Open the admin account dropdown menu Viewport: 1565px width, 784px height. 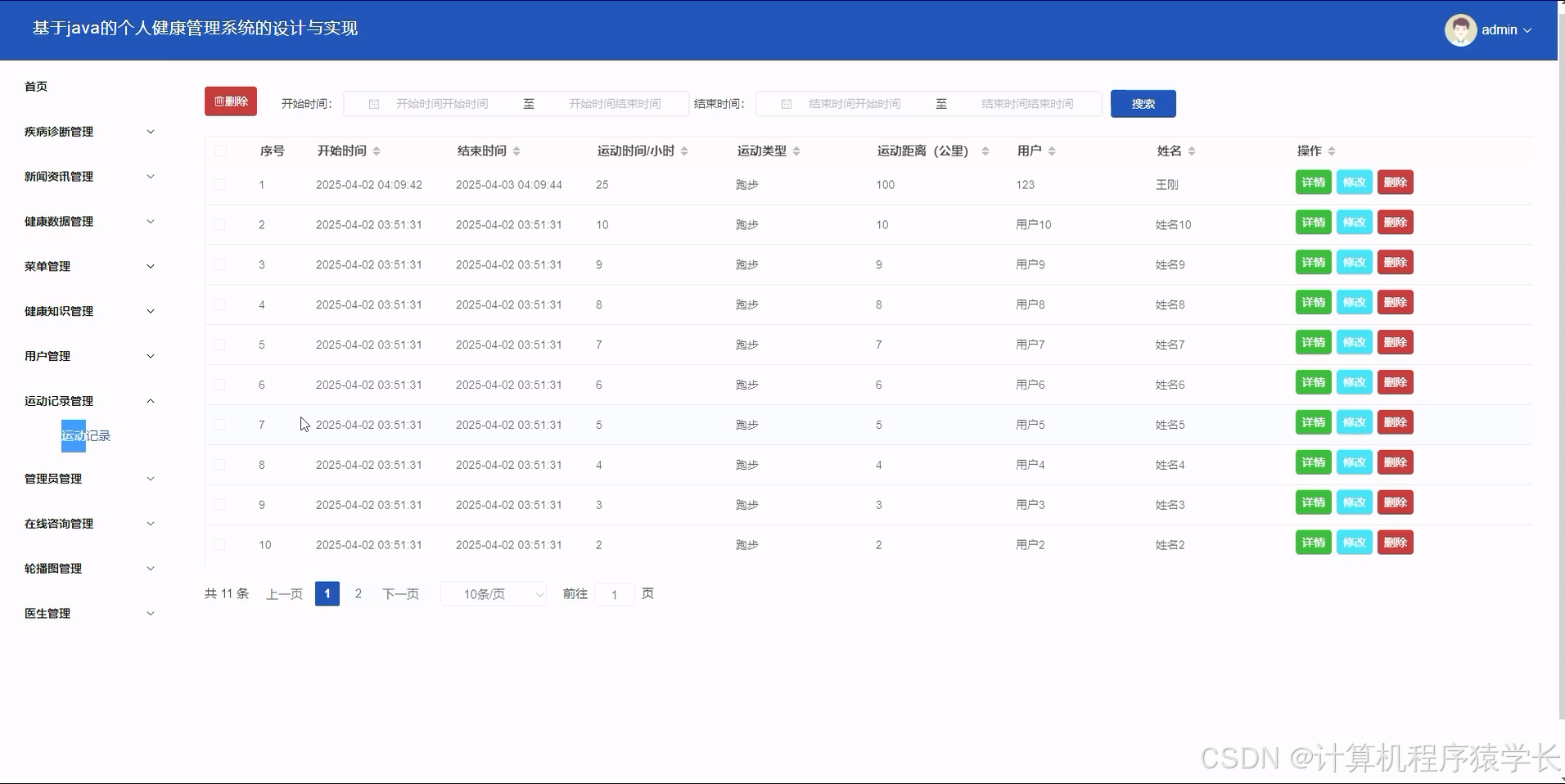click(x=1503, y=29)
